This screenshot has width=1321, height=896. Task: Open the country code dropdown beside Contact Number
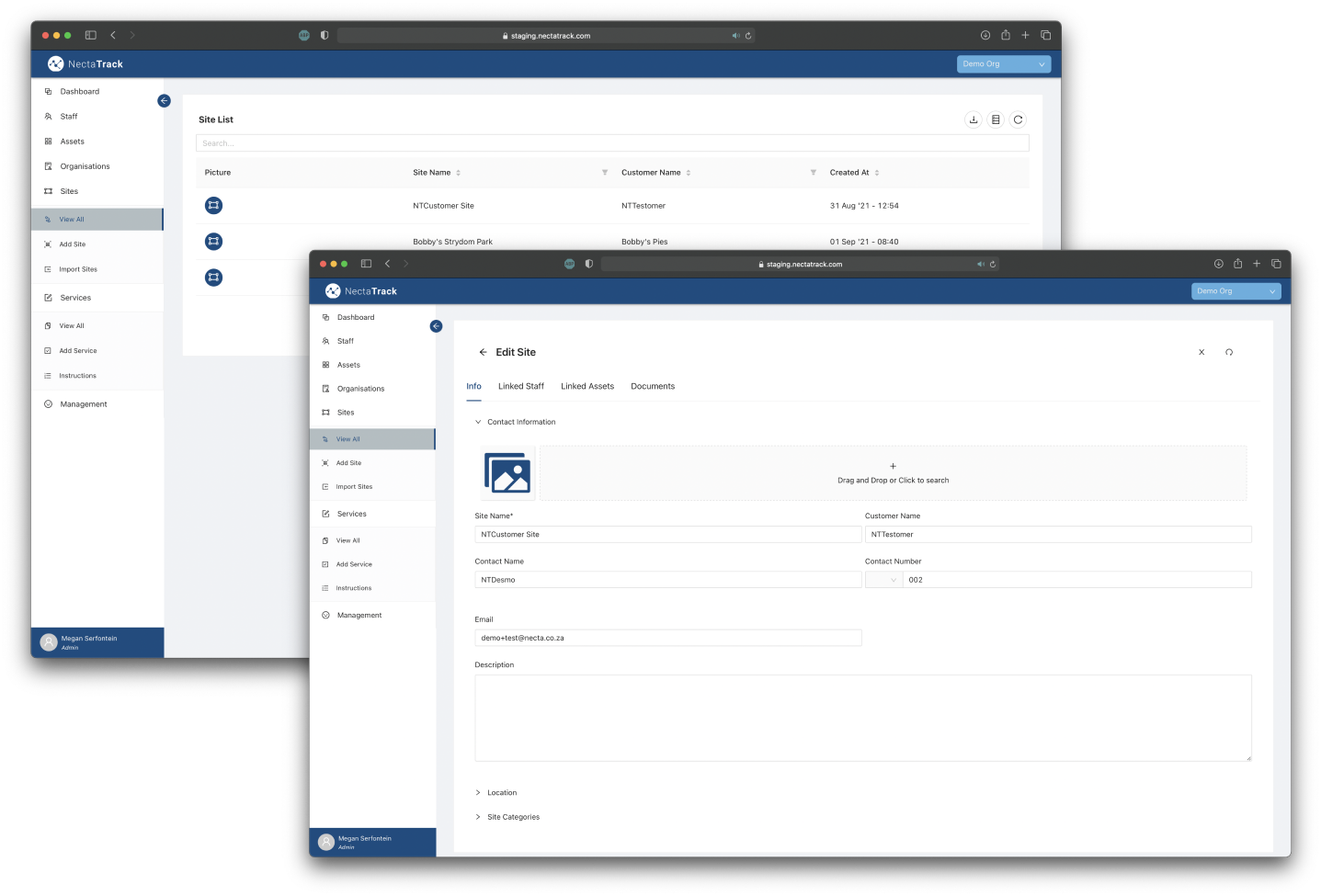point(883,579)
